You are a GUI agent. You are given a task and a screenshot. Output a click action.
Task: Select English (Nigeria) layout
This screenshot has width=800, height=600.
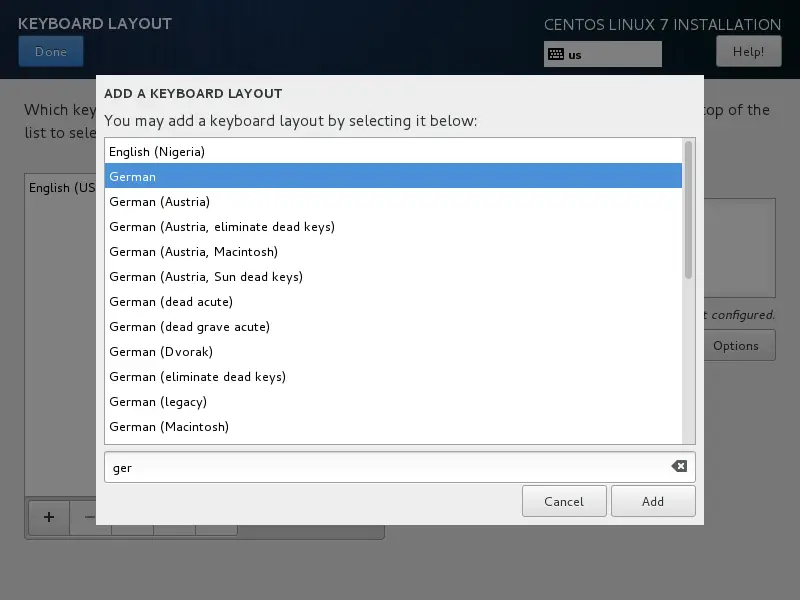[x=393, y=152]
